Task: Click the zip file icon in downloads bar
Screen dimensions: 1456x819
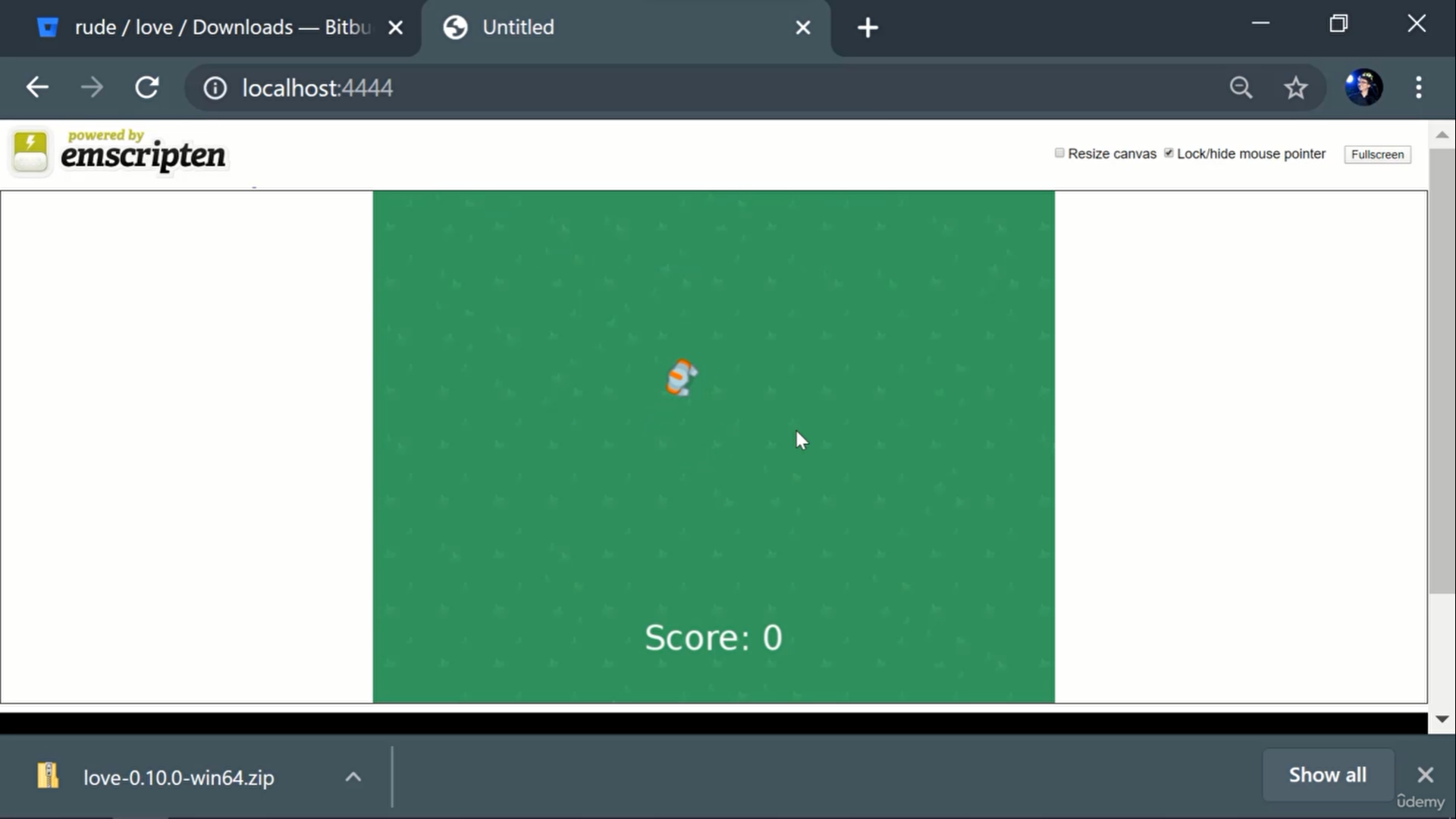Action: [48, 776]
